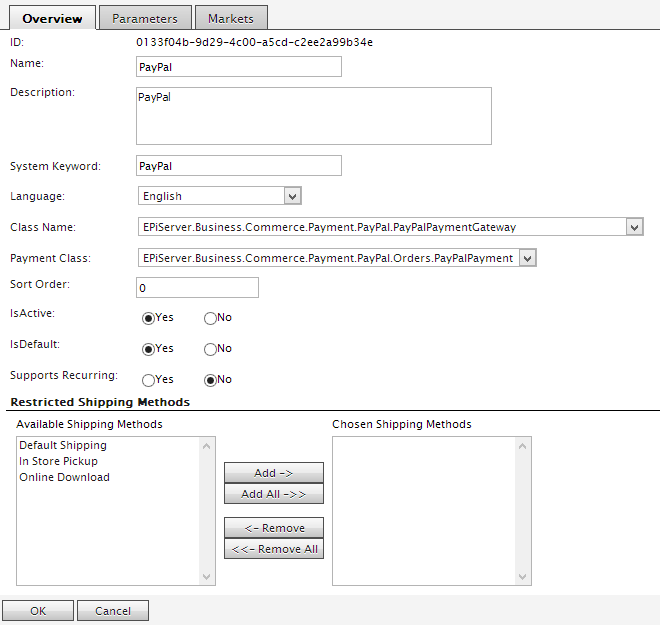Image resolution: width=660 pixels, height=625 pixels.
Task: Enable Supports Recurring with Yes
Action: pyautogui.click(x=149, y=380)
